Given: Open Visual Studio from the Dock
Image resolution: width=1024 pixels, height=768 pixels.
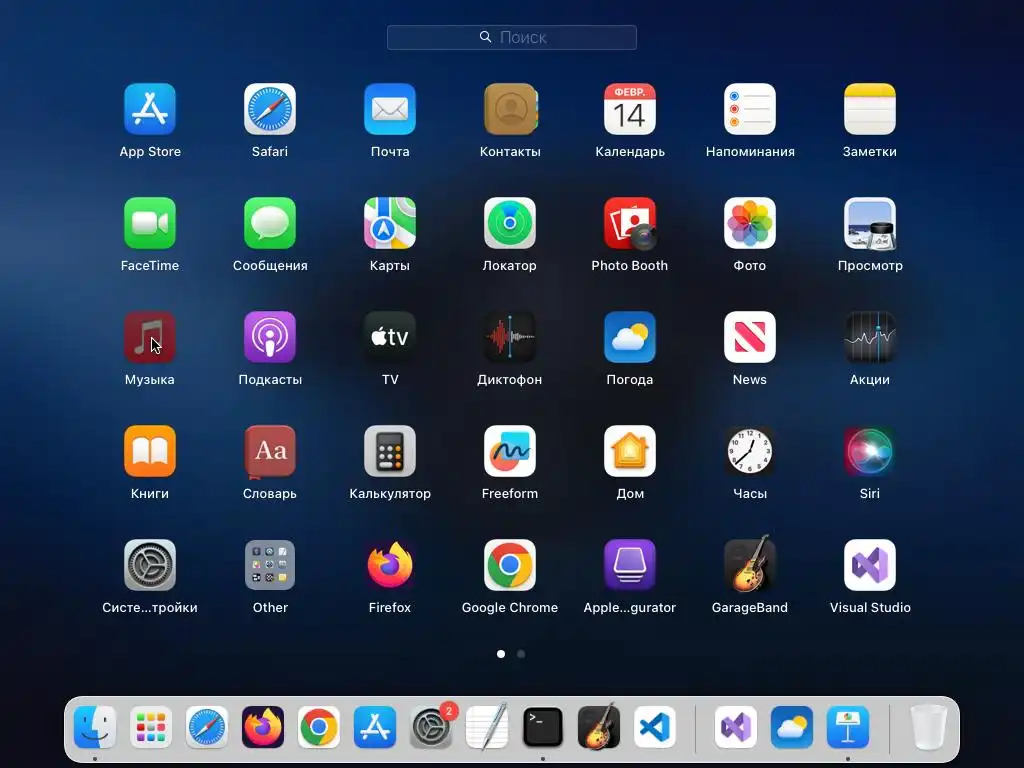Looking at the screenshot, I should coord(736,727).
